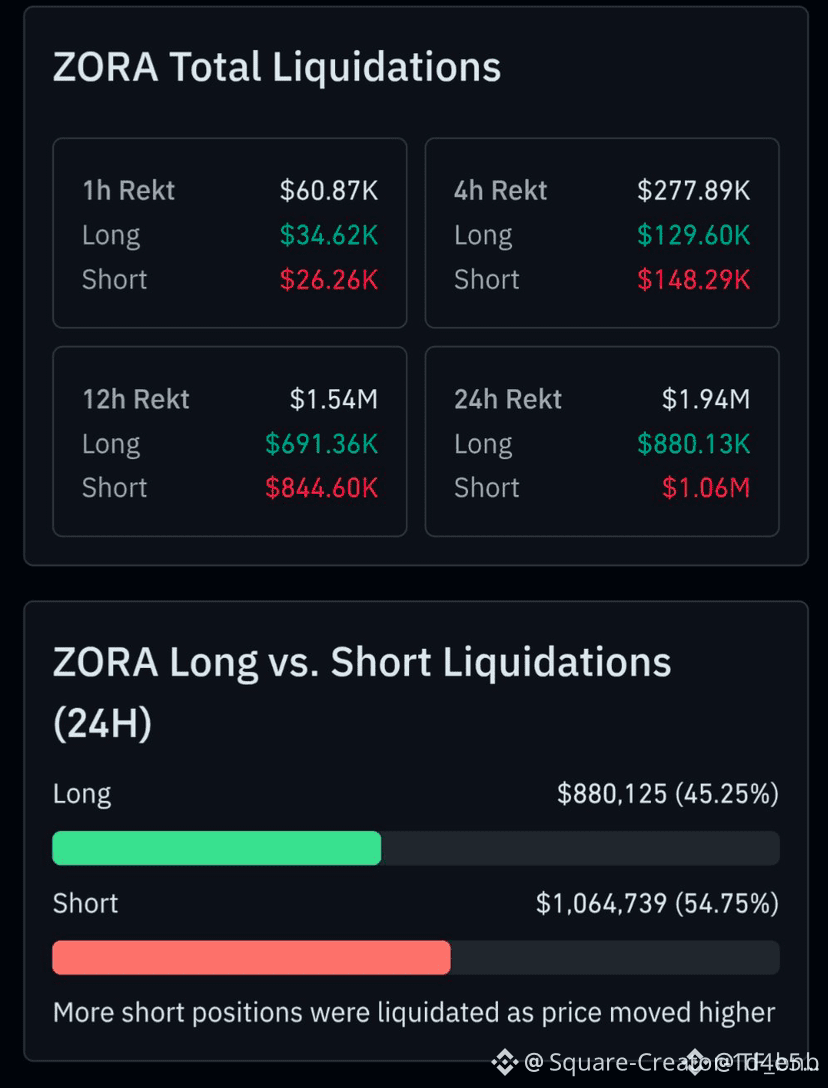This screenshot has height=1088, width=828.
Task: Click the $34.62K Long value in 1h card
Action: click(x=329, y=235)
